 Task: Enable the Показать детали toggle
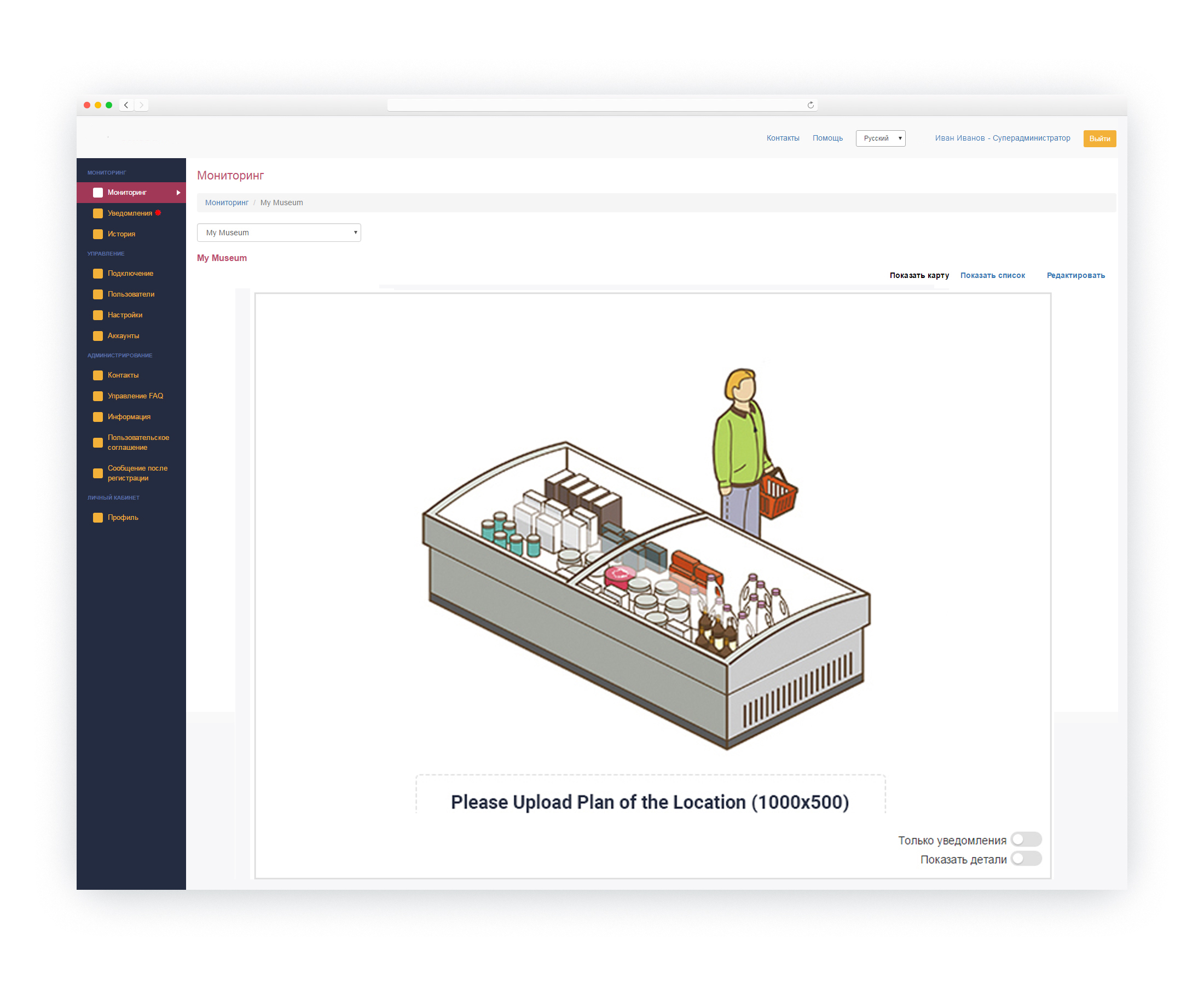[x=1026, y=859]
